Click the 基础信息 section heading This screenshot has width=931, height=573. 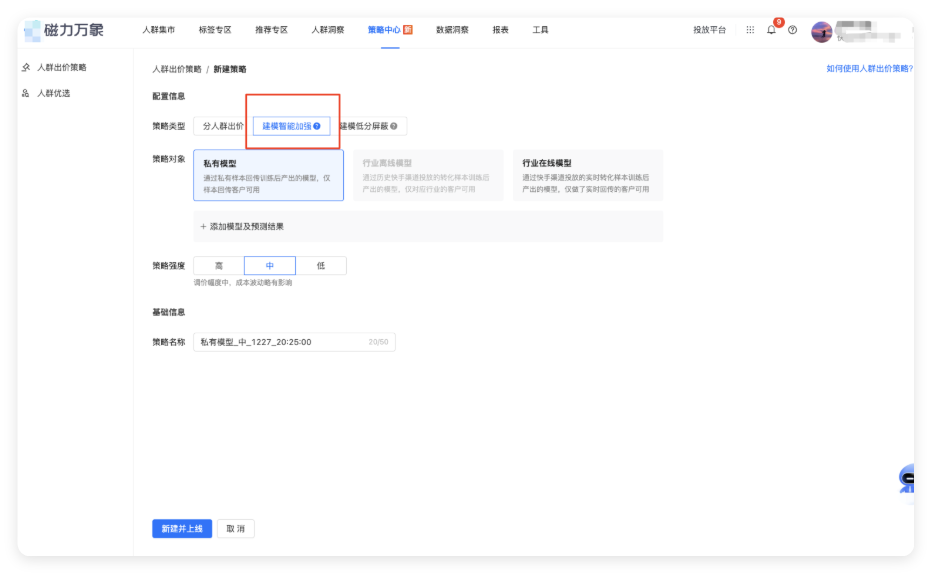pyautogui.click(x=169, y=312)
